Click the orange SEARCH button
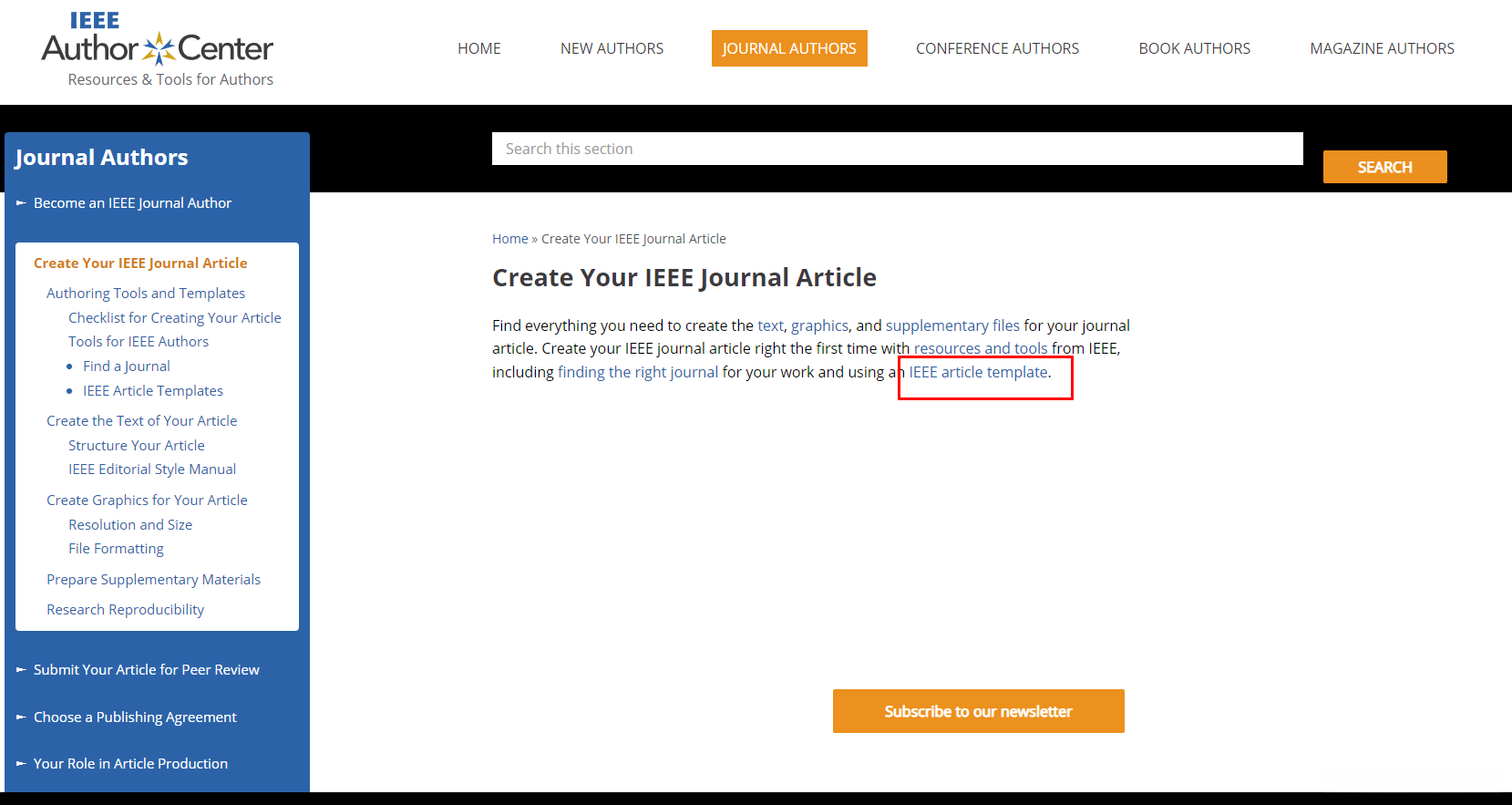This screenshot has height=805, width=1512. point(1384,167)
